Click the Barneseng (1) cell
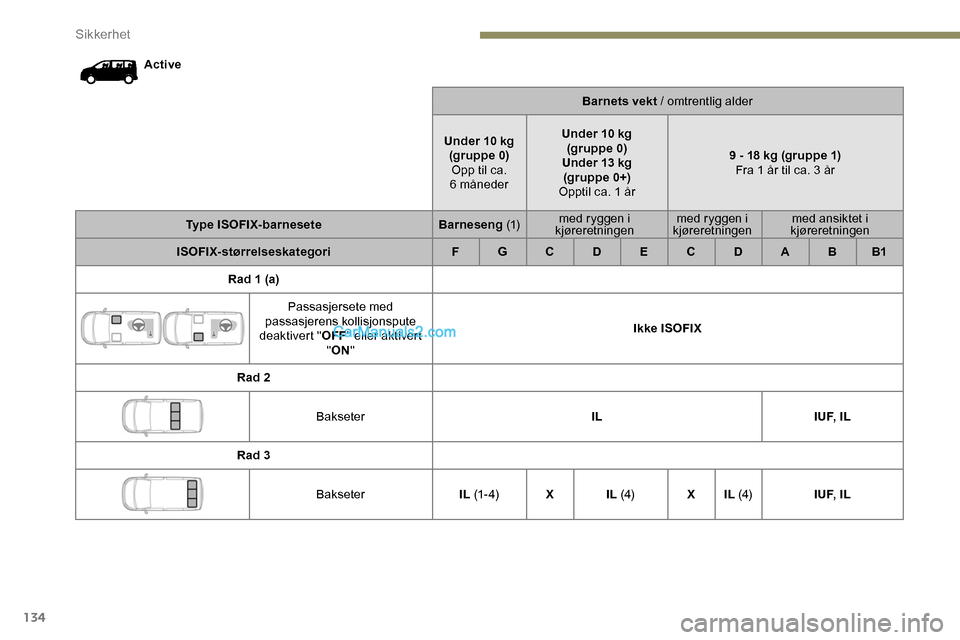Viewport: 960px width, 640px height. (479, 224)
